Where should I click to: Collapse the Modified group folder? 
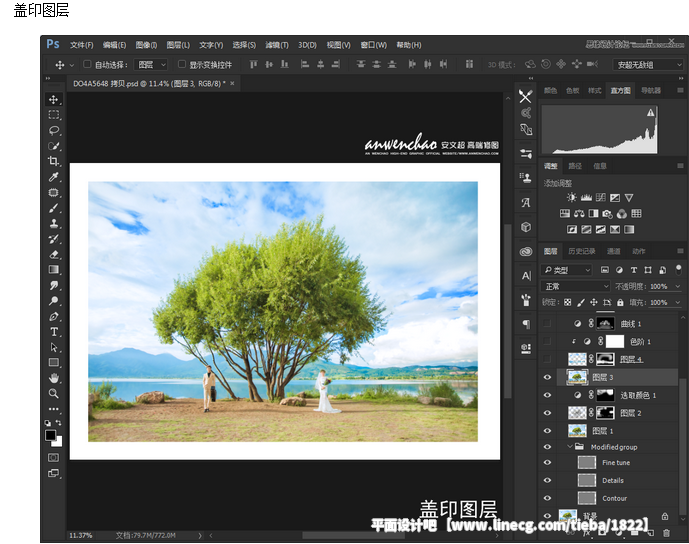(570, 446)
